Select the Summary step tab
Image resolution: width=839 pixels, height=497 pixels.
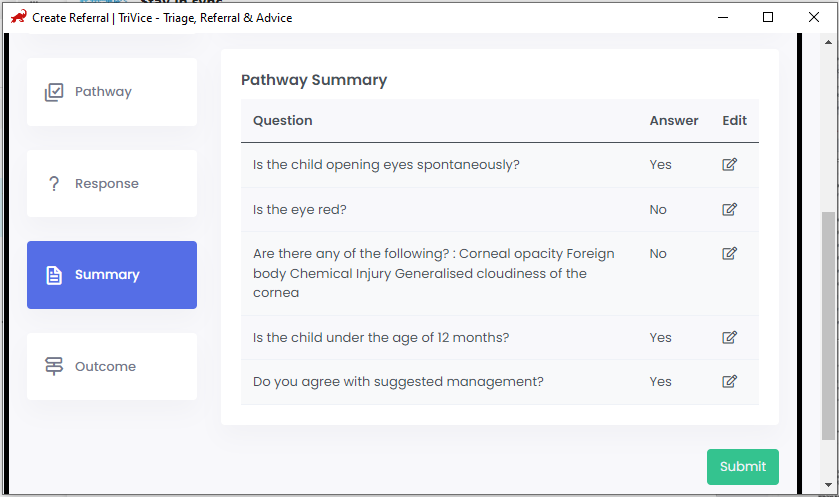pos(112,275)
